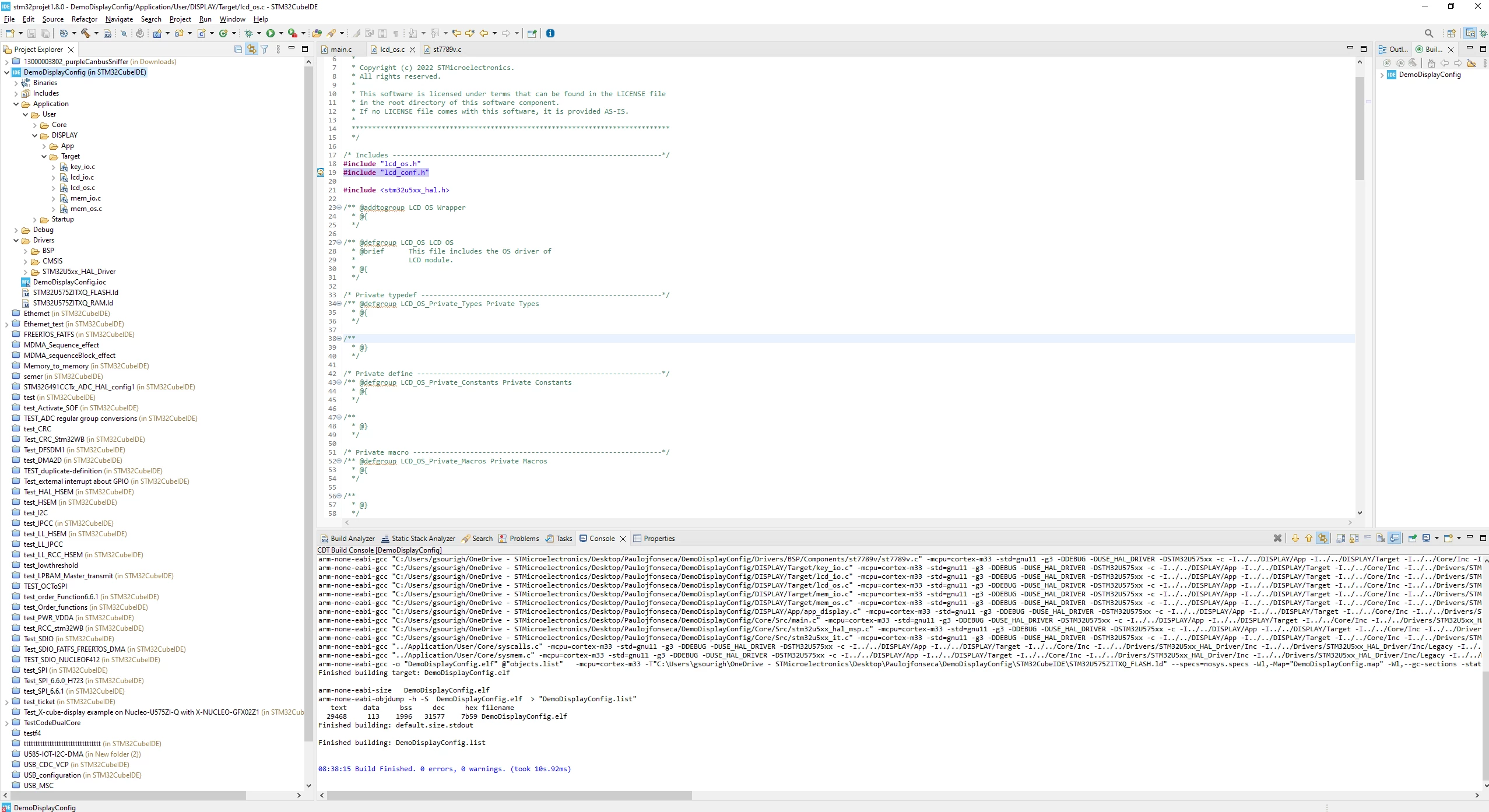Click the New file toolbar icon
This screenshot has width=1489, height=812.
[10, 33]
